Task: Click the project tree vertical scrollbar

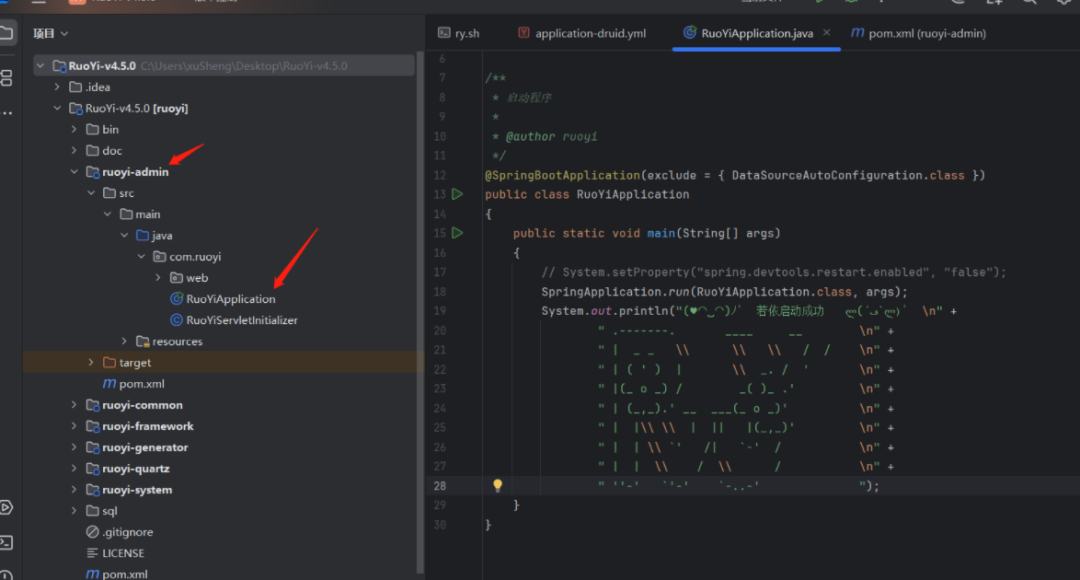Action: coord(419,310)
